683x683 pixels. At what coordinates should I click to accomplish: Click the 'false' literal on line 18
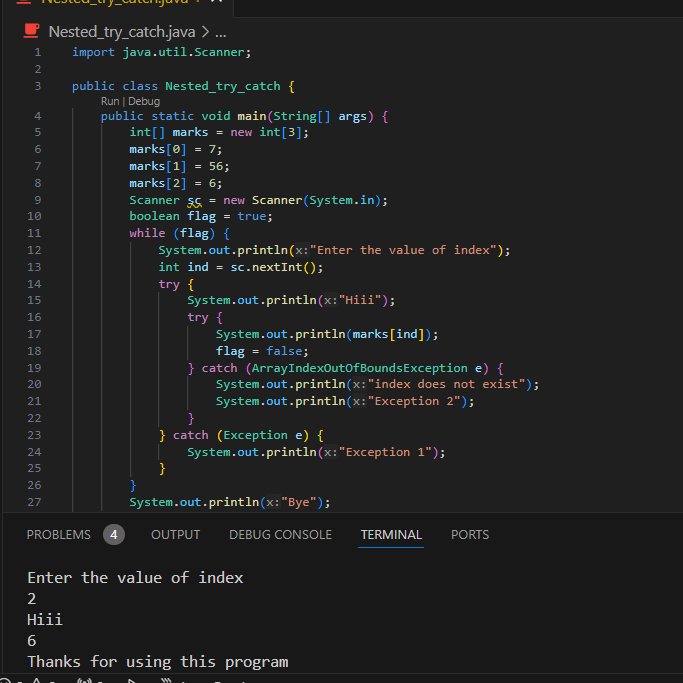[284, 351]
